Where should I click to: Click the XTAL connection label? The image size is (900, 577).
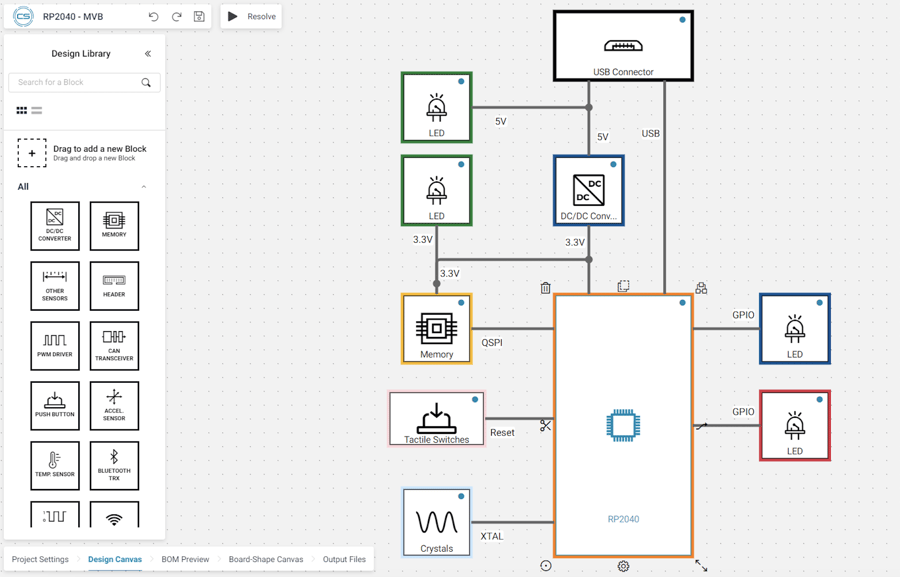click(492, 536)
